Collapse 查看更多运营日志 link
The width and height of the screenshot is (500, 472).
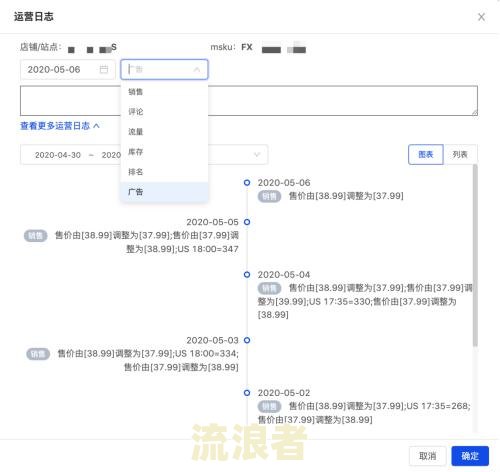click(60, 126)
